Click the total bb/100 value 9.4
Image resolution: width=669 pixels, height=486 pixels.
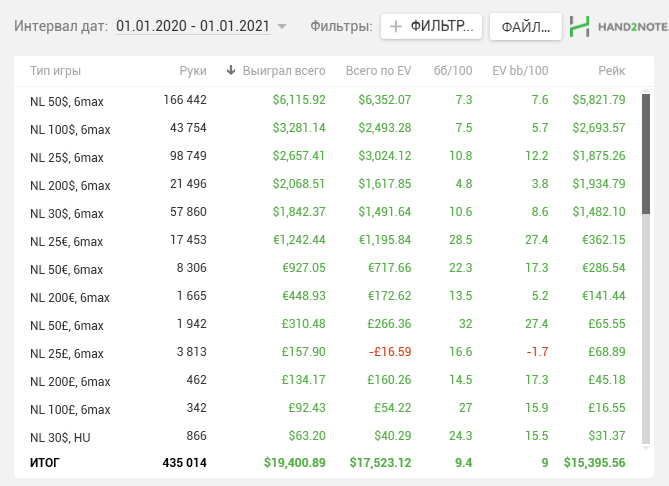[x=463, y=463]
